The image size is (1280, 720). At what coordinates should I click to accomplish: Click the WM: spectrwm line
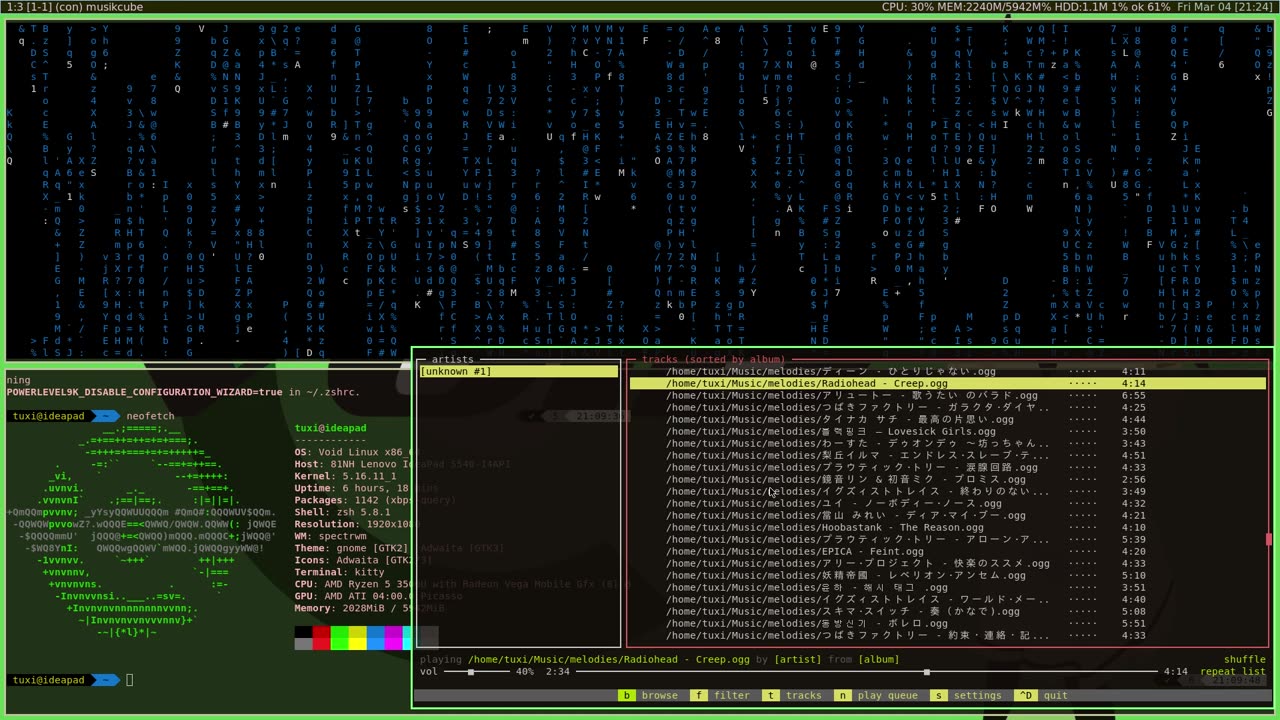click(x=333, y=536)
